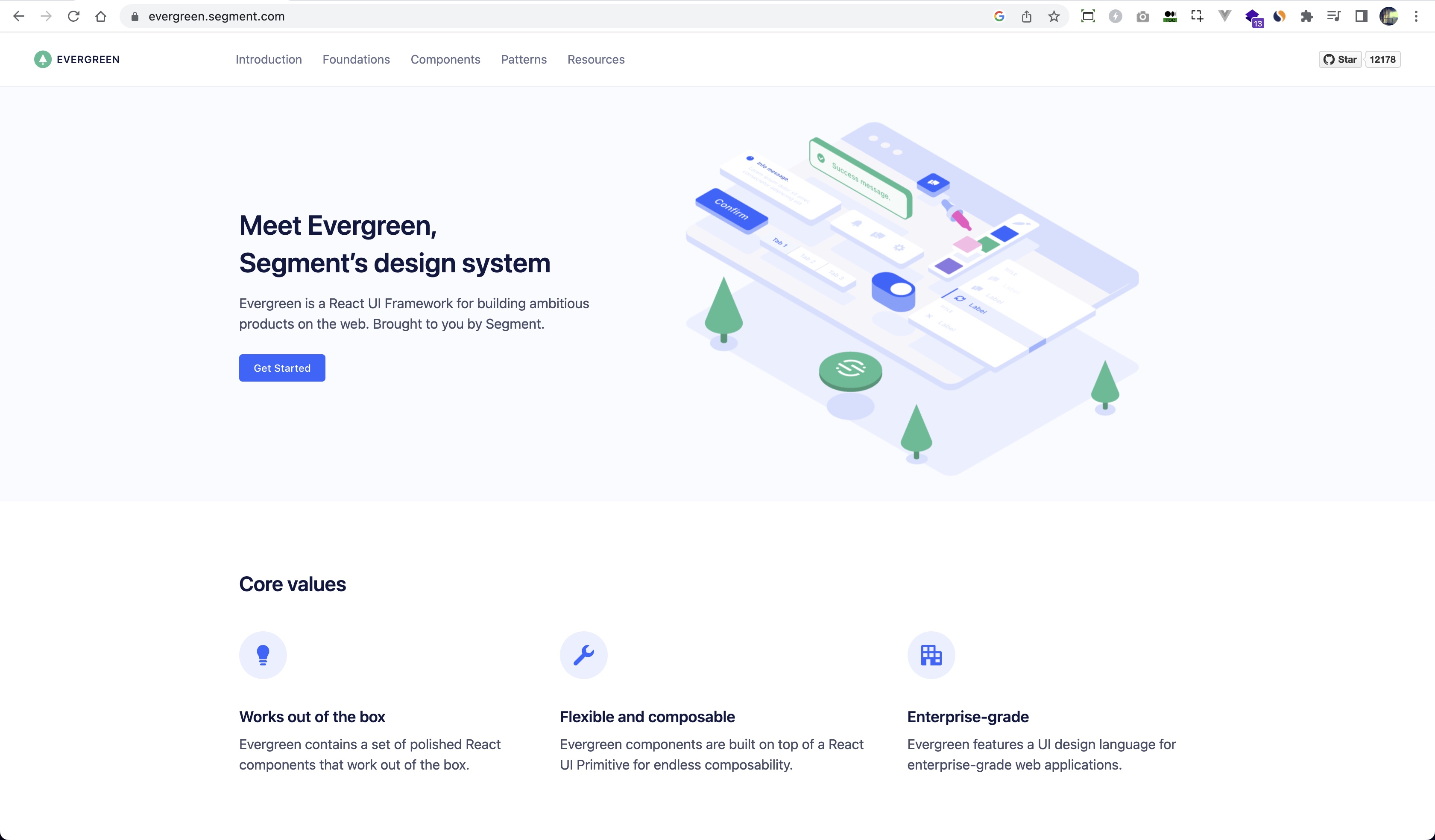Open the green-cornered window capture extension

coord(1088,17)
